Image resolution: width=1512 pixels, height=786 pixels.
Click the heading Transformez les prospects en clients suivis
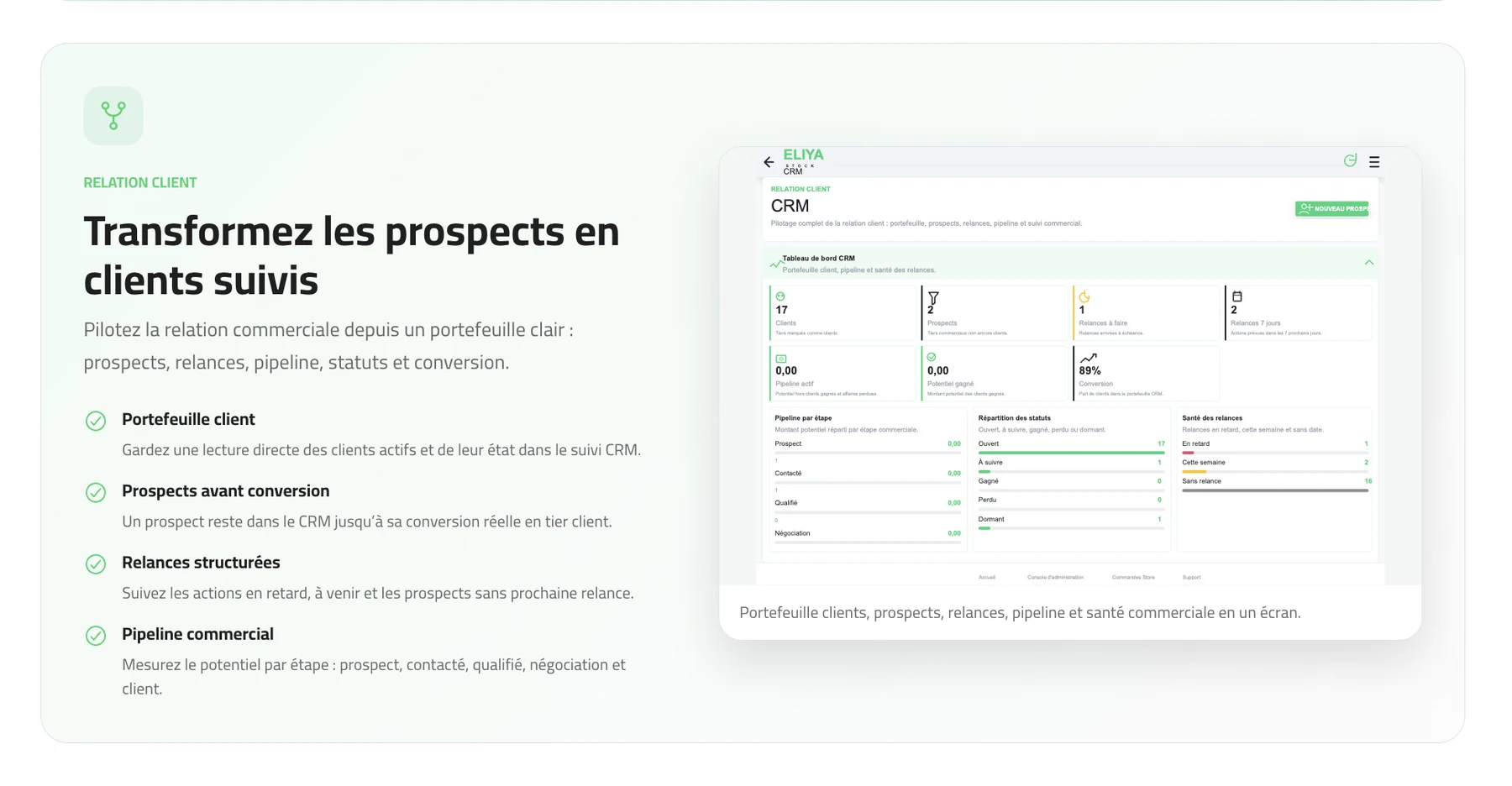click(x=351, y=255)
